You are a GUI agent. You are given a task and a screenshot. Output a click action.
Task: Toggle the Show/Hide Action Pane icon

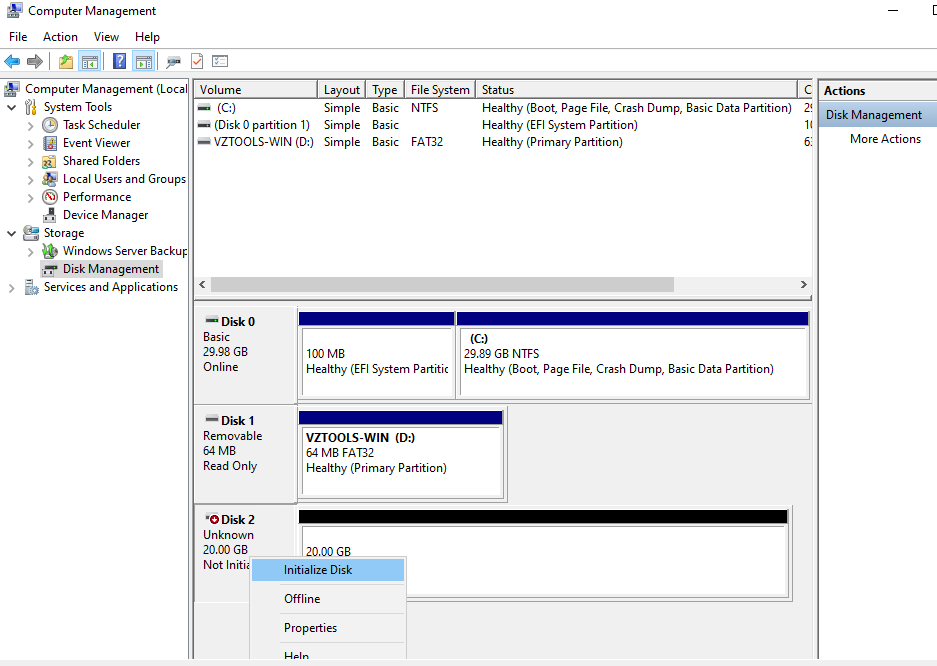click(x=144, y=61)
